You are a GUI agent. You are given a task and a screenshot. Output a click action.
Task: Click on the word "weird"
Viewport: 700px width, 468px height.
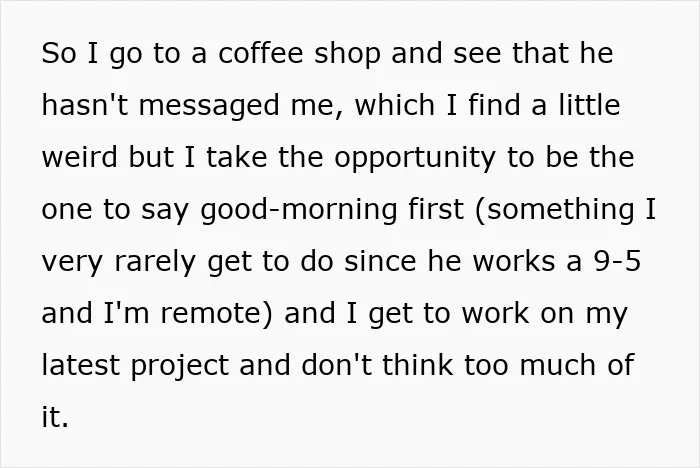[x=79, y=157]
